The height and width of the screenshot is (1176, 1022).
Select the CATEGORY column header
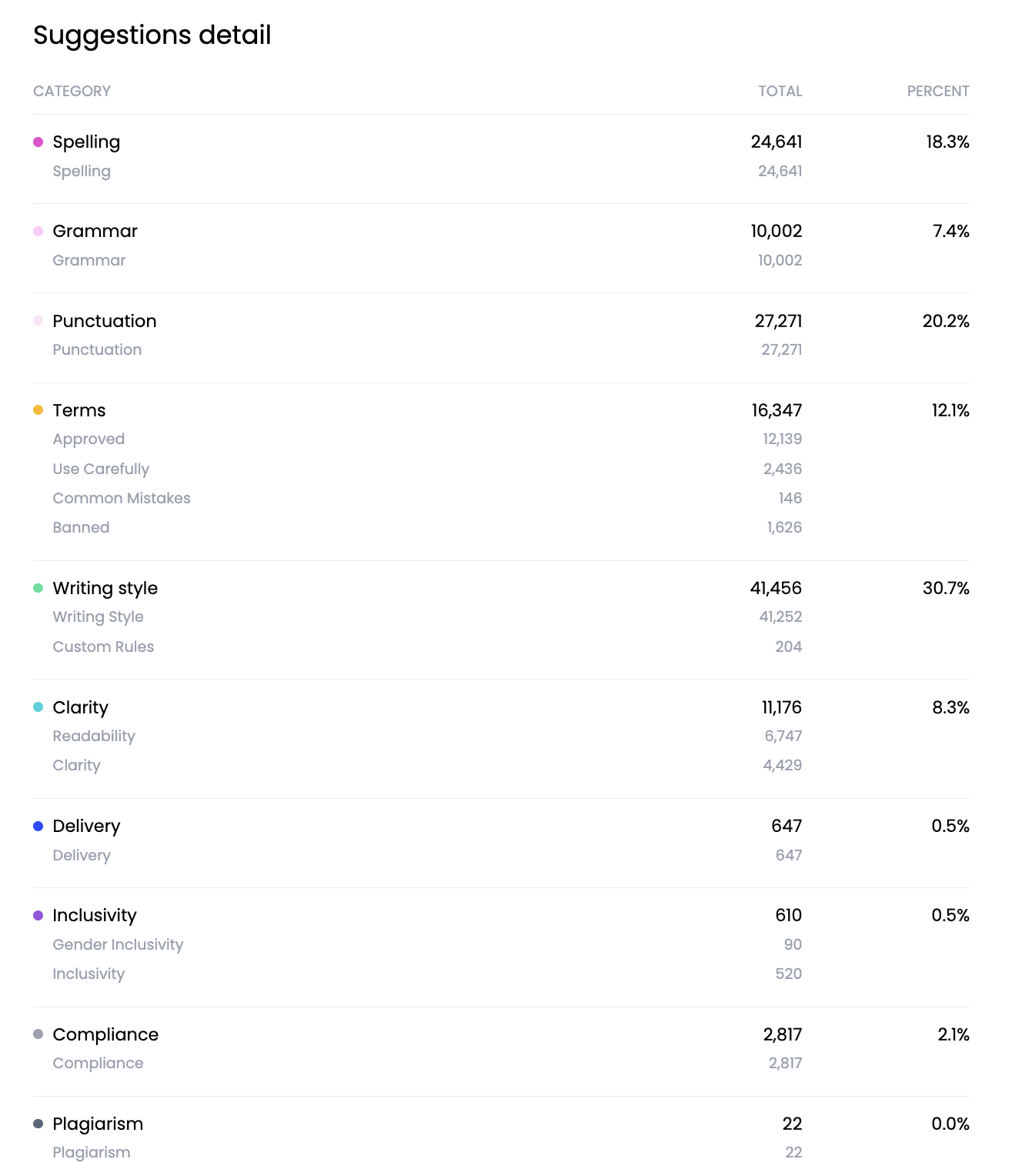72,91
